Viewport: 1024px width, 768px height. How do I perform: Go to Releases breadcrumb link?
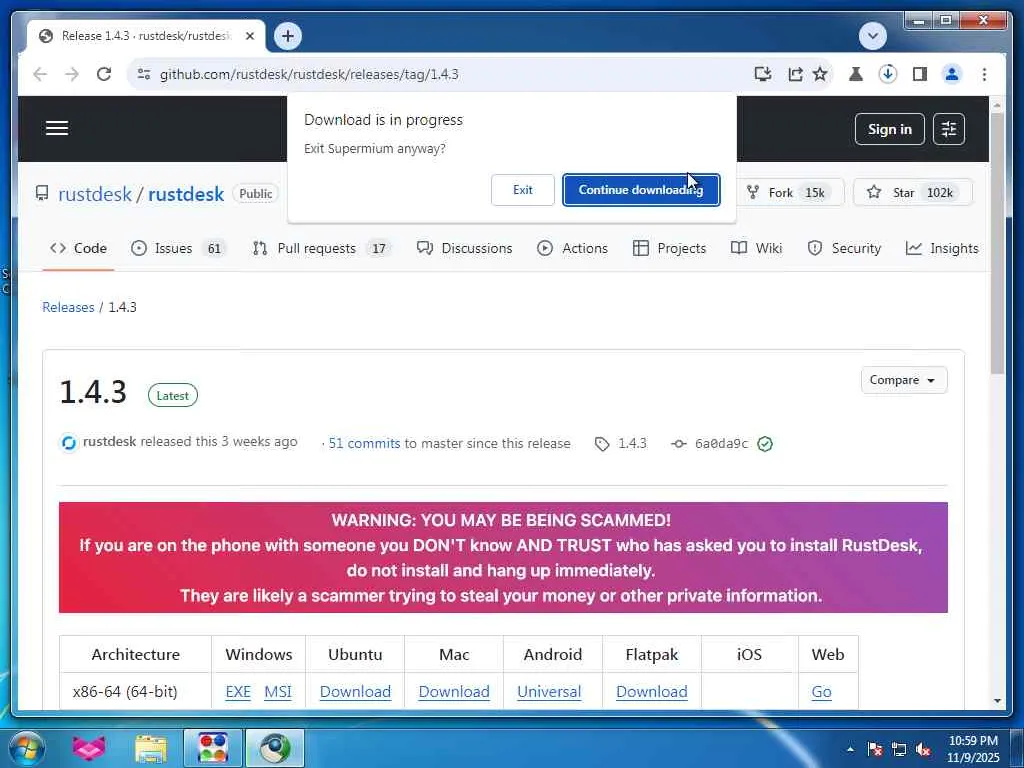68,307
